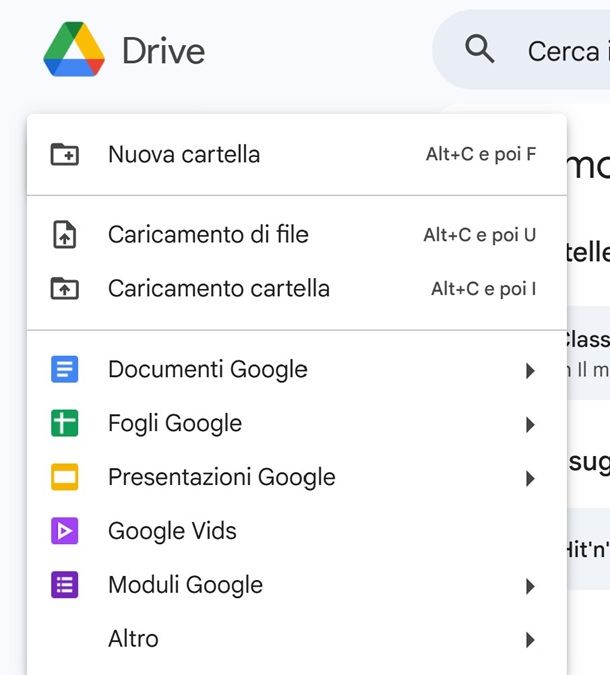
Task: Click the Google Drive logo icon
Action: pyautogui.click(x=74, y=50)
